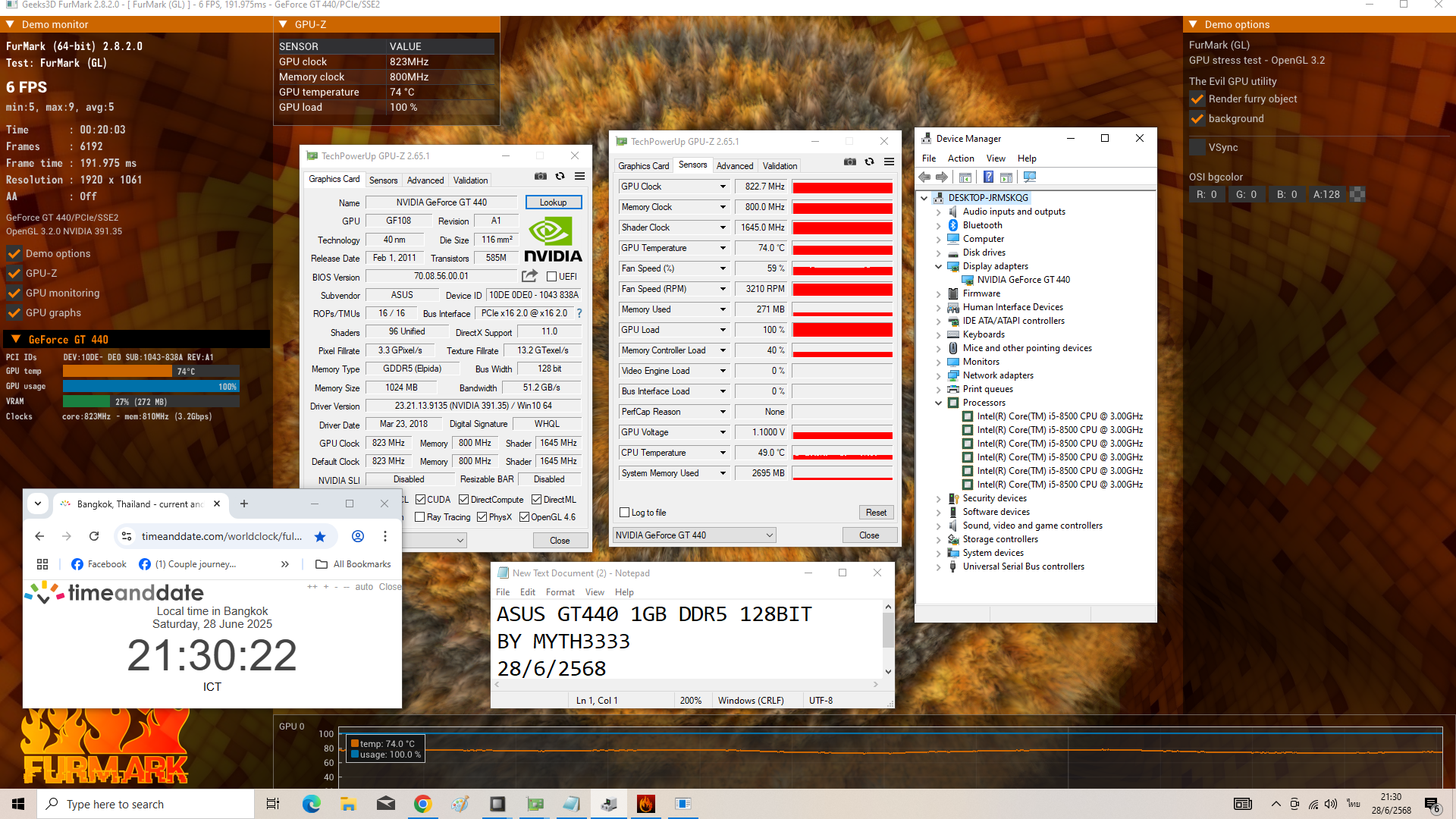Click the Chrome bookmark star icon

320,537
